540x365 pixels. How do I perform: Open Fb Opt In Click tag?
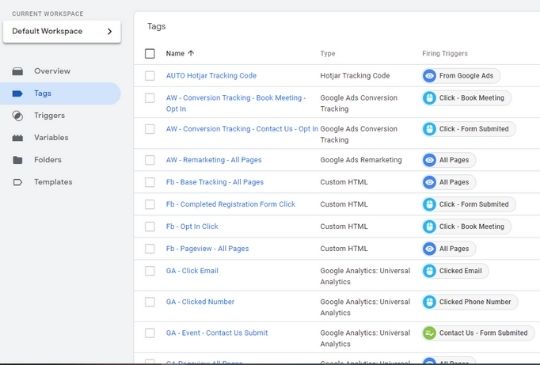(192, 227)
